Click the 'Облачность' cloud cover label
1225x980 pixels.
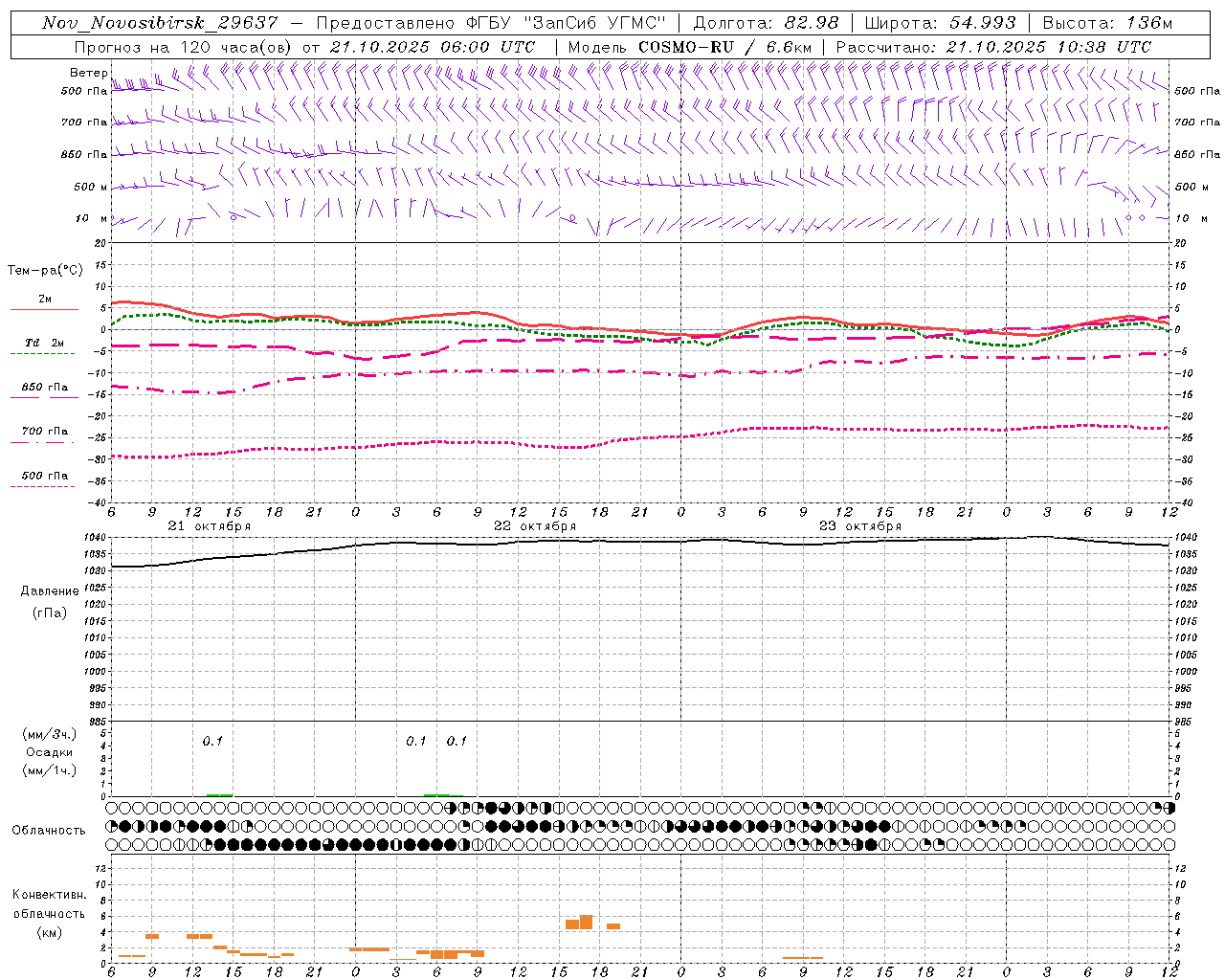point(49,831)
